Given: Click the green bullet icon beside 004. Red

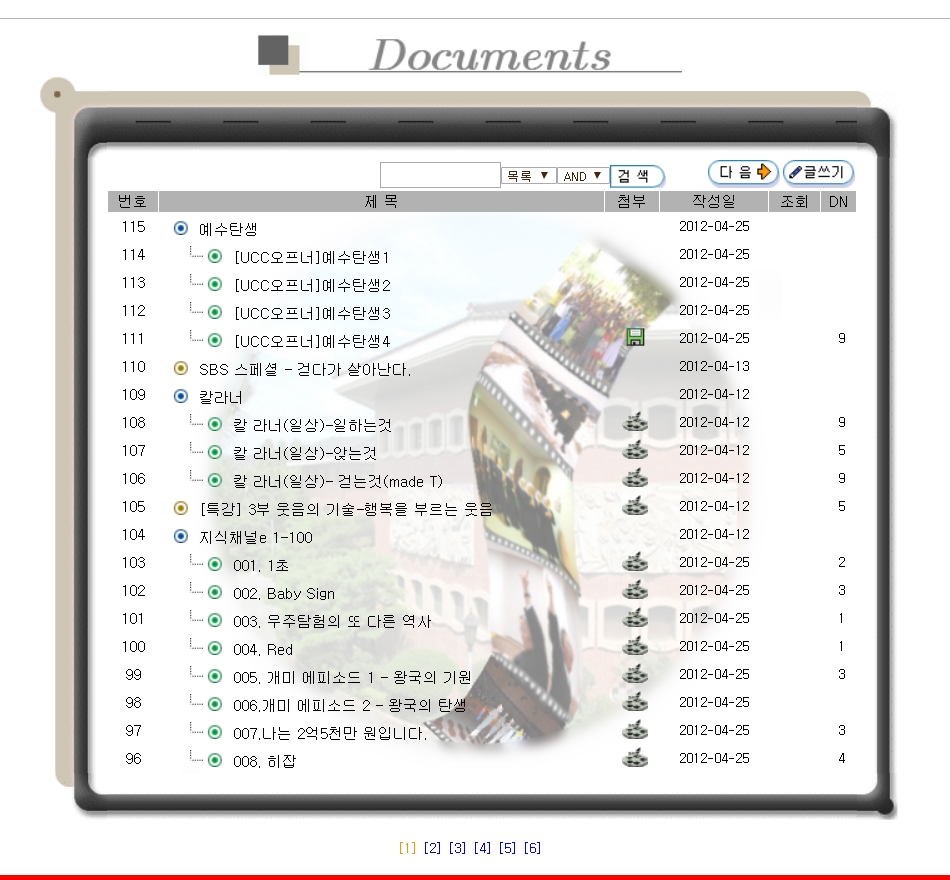Looking at the screenshot, I should pyautogui.click(x=214, y=648).
